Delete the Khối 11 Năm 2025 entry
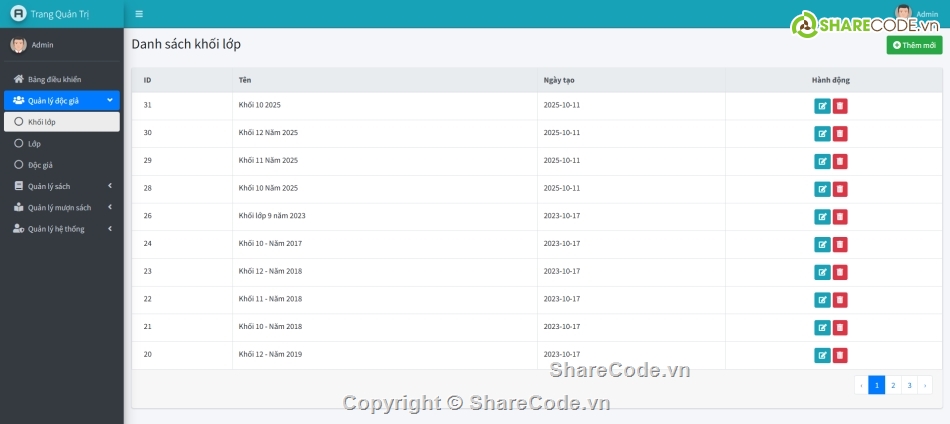The height and width of the screenshot is (424, 950). click(x=840, y=161)
